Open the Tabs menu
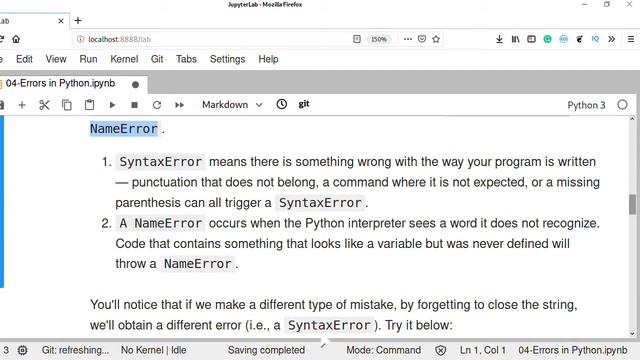The width and height of the screenshot is (640, 360). click(x=186, y=59)
